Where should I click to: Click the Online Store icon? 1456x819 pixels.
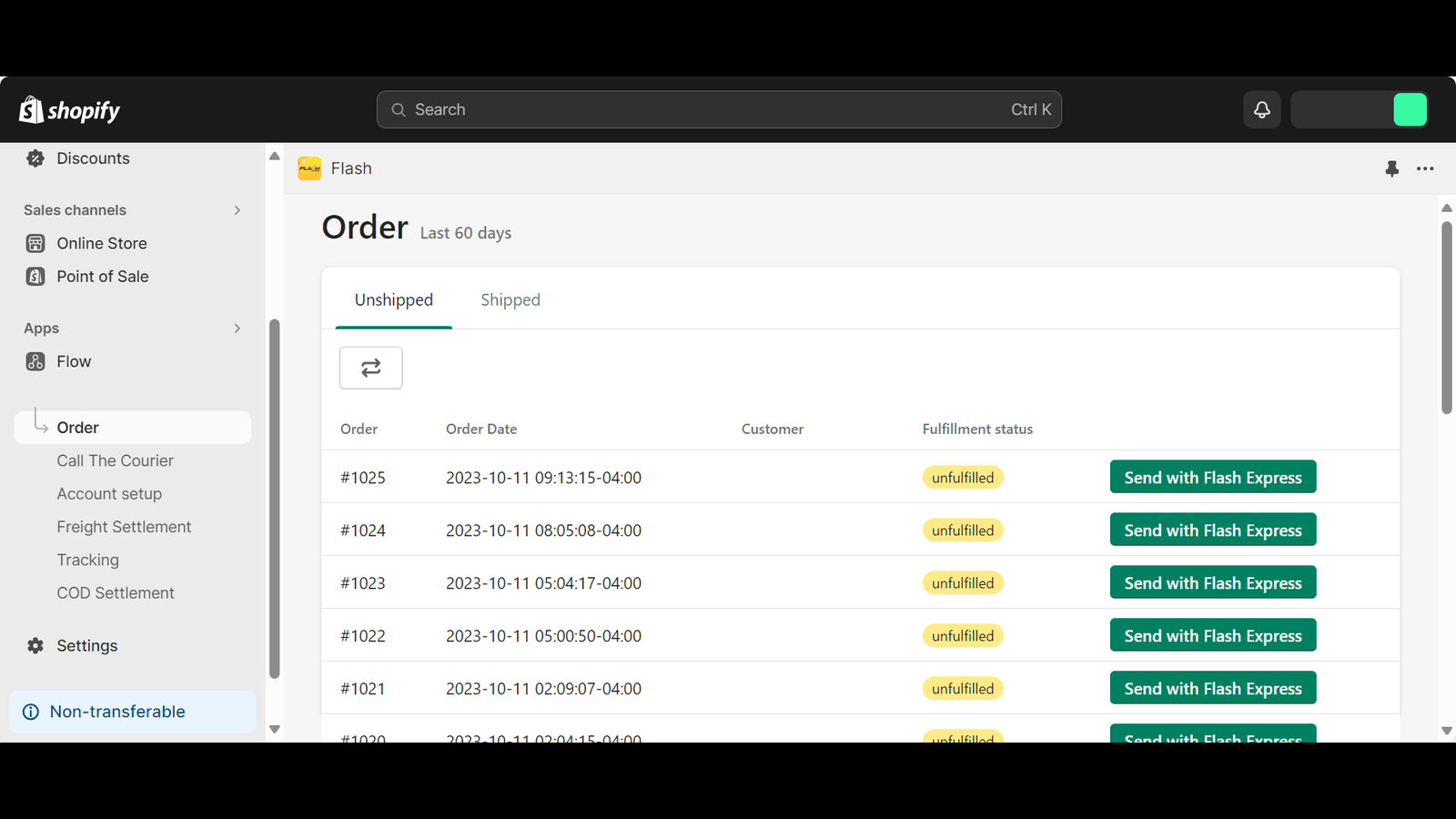(35, 243)
